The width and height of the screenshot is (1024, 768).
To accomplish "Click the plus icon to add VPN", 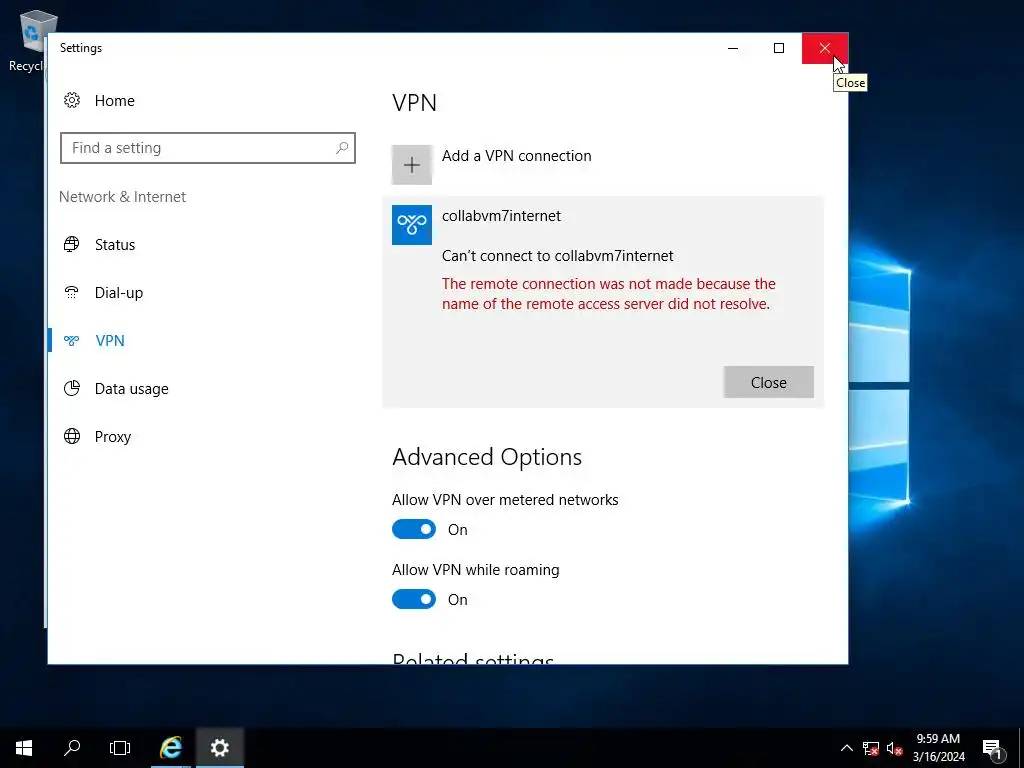I will [411, 165].
